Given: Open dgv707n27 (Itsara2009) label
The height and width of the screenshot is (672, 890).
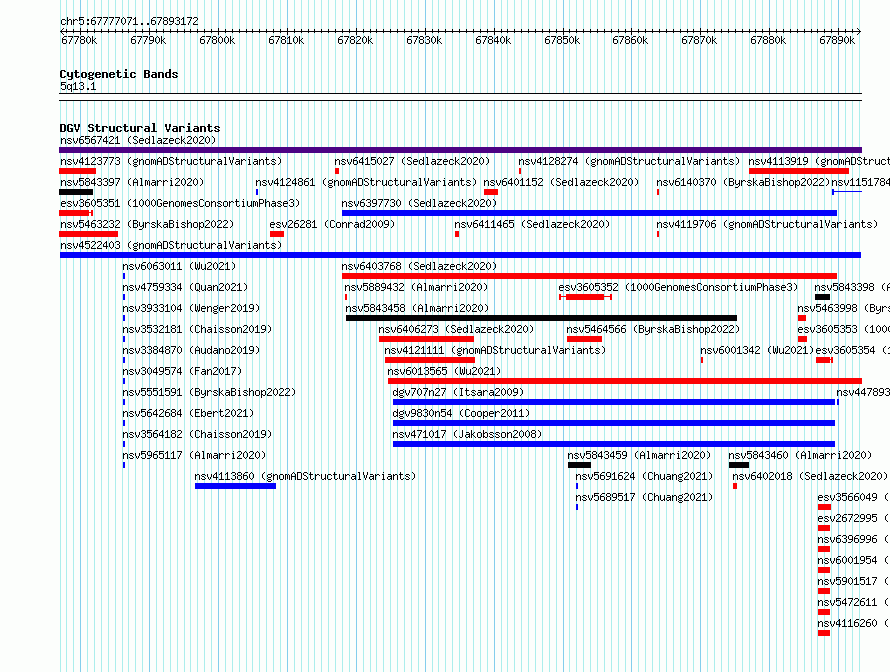Looking at the screenshot, I should click(458, 392).
